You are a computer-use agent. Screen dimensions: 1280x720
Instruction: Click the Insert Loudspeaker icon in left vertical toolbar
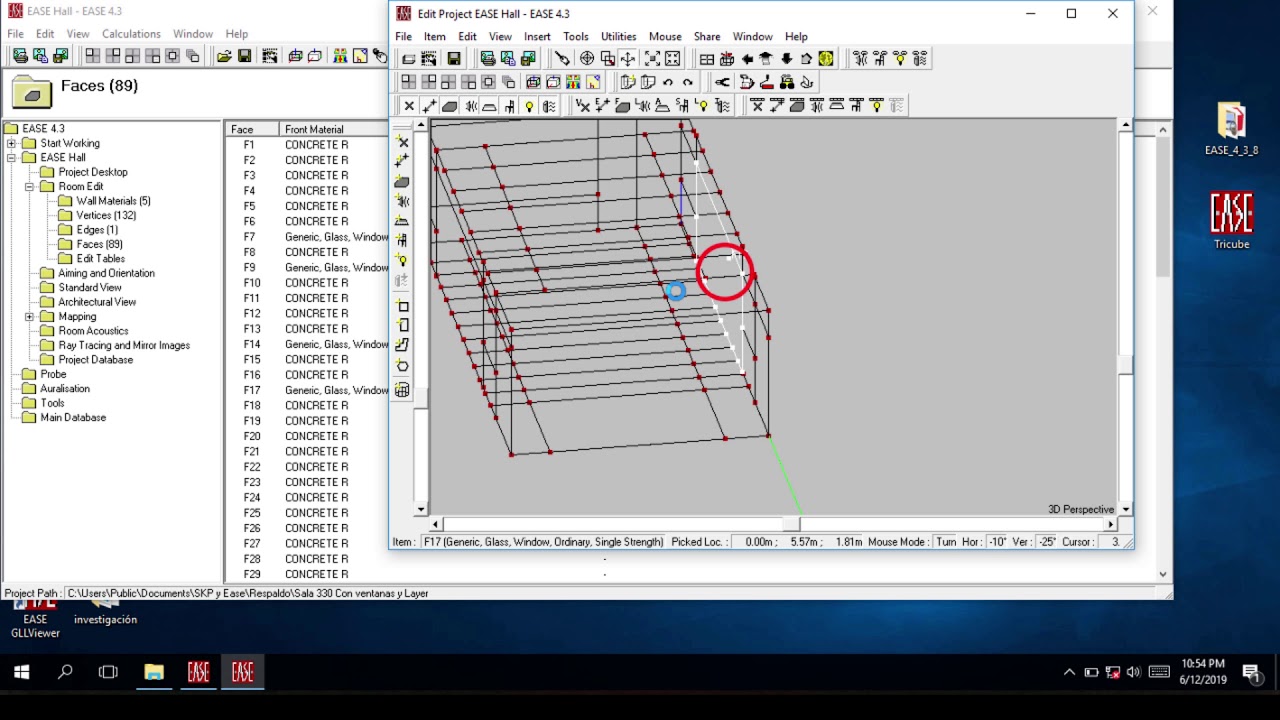402,201
